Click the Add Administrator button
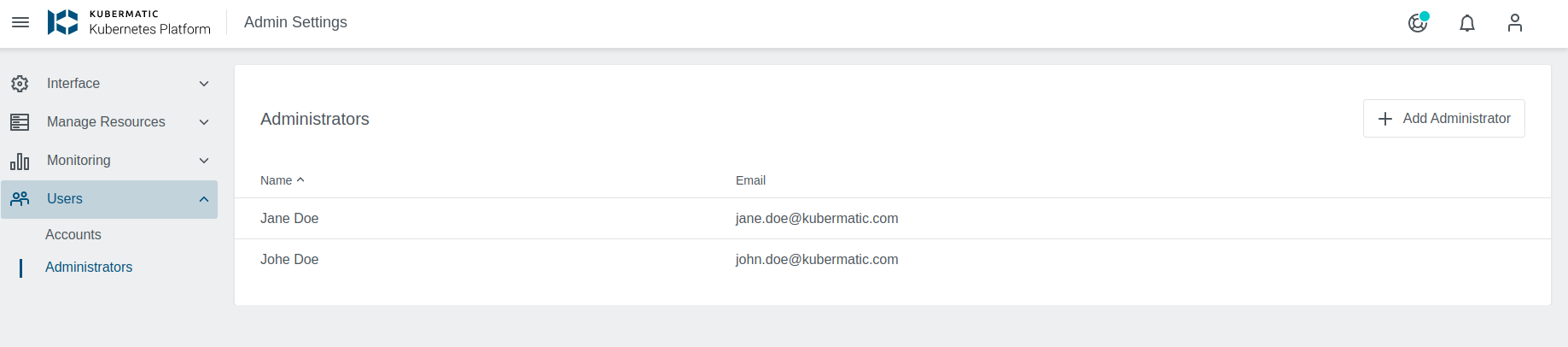The width and height of the screenshot is (1568, 347). pos(1443,119)
